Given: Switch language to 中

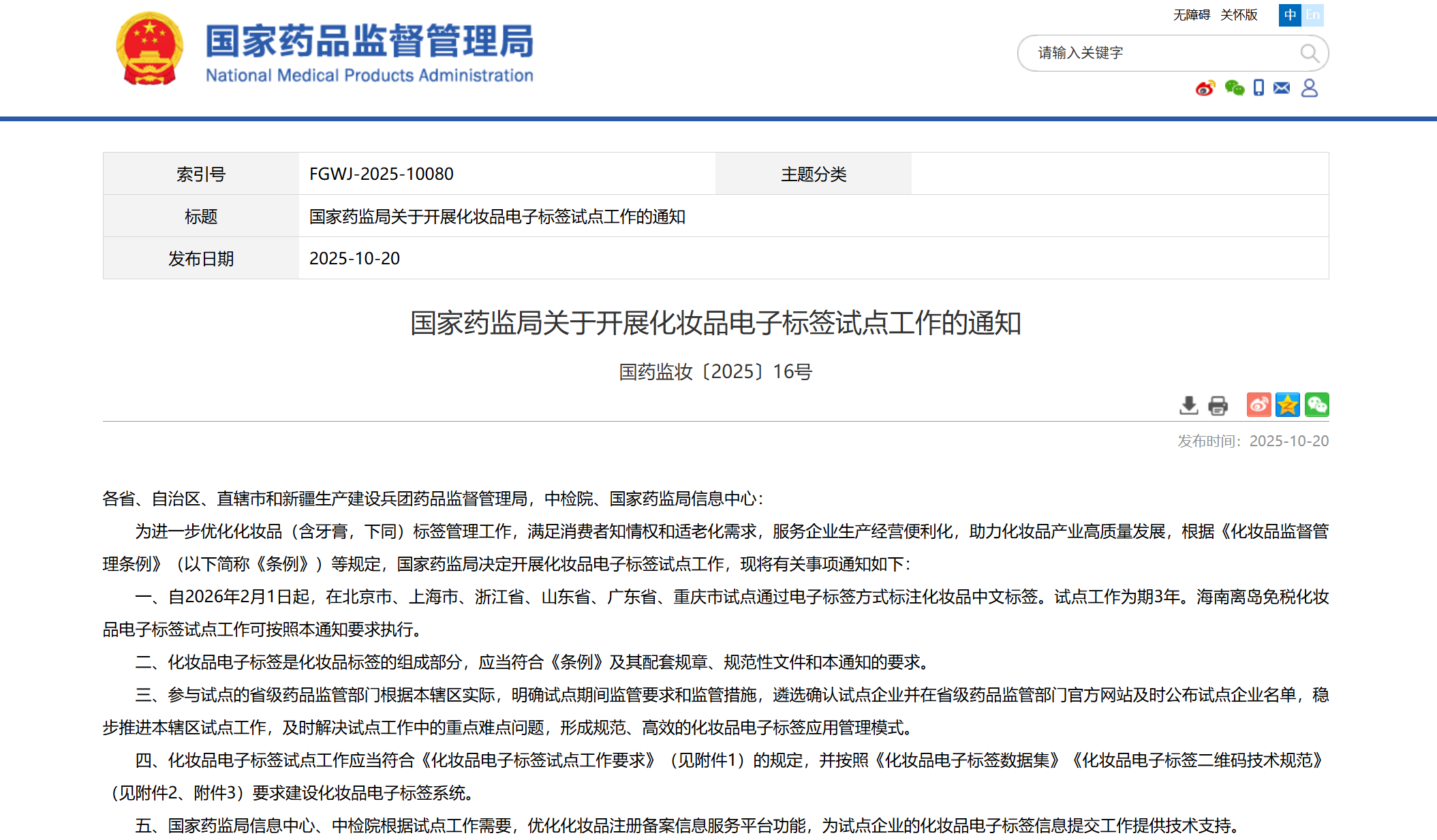Looking at the screenshot, I should tap(1290, 15).
